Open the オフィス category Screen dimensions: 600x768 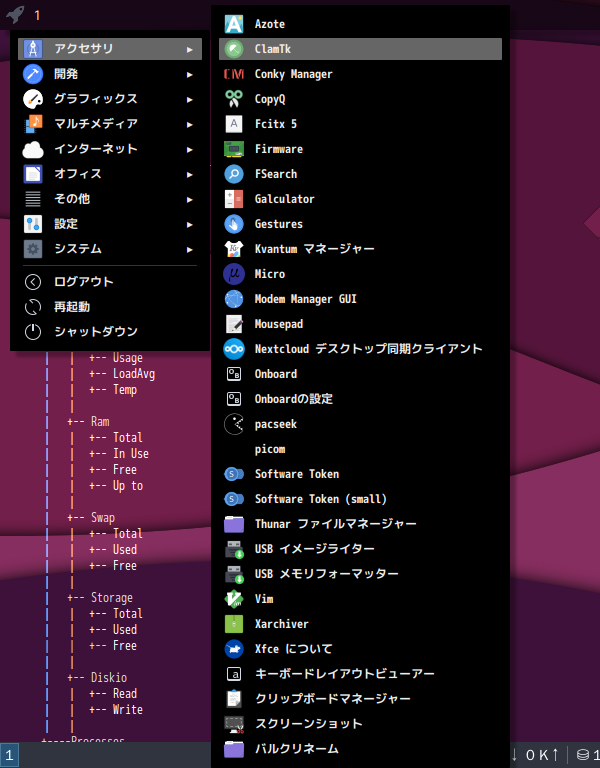(110, 174)
